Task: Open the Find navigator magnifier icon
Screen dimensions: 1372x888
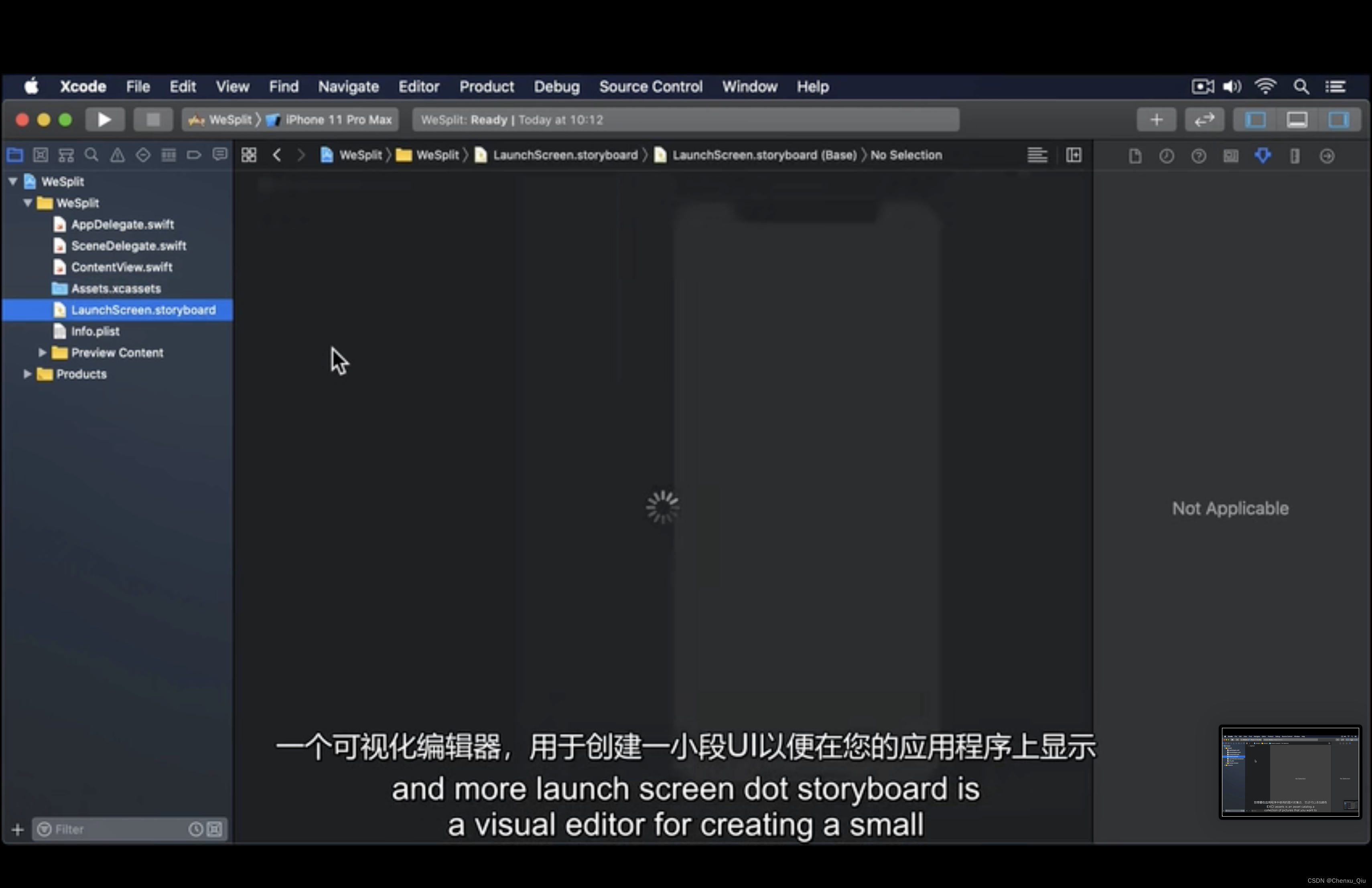Action: 91,155
